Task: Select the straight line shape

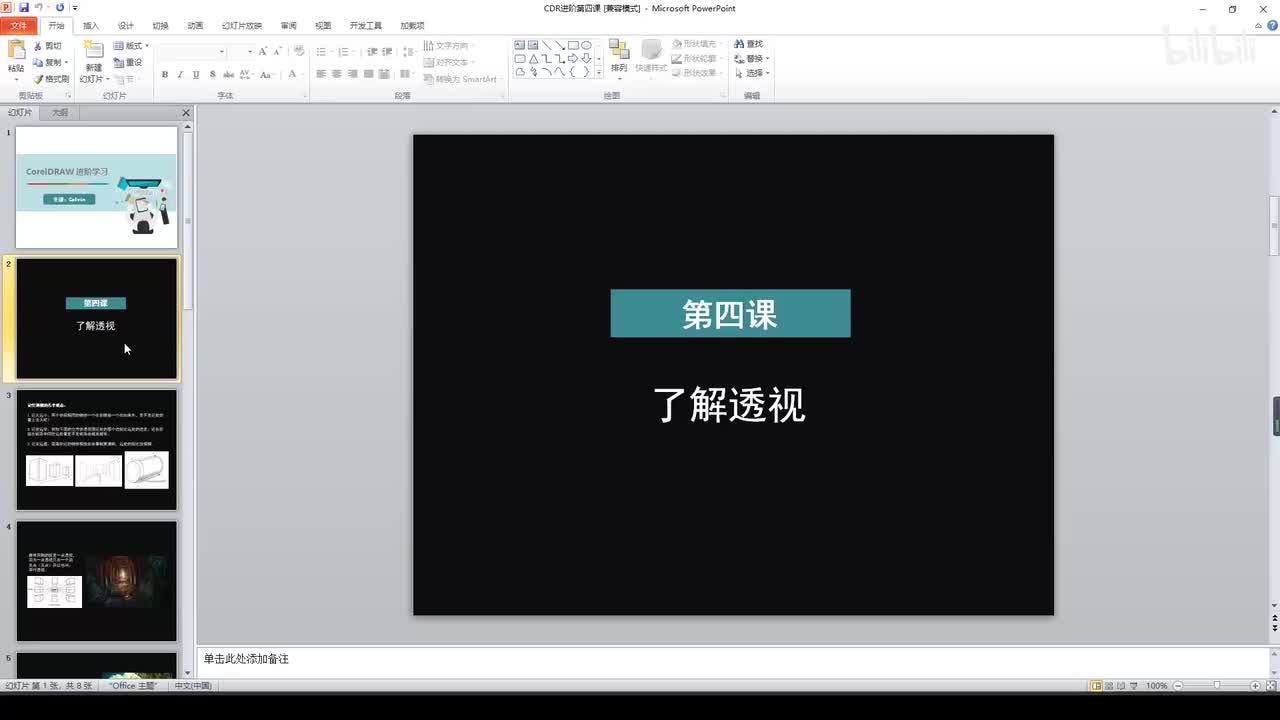Action: tap(547, 45)
